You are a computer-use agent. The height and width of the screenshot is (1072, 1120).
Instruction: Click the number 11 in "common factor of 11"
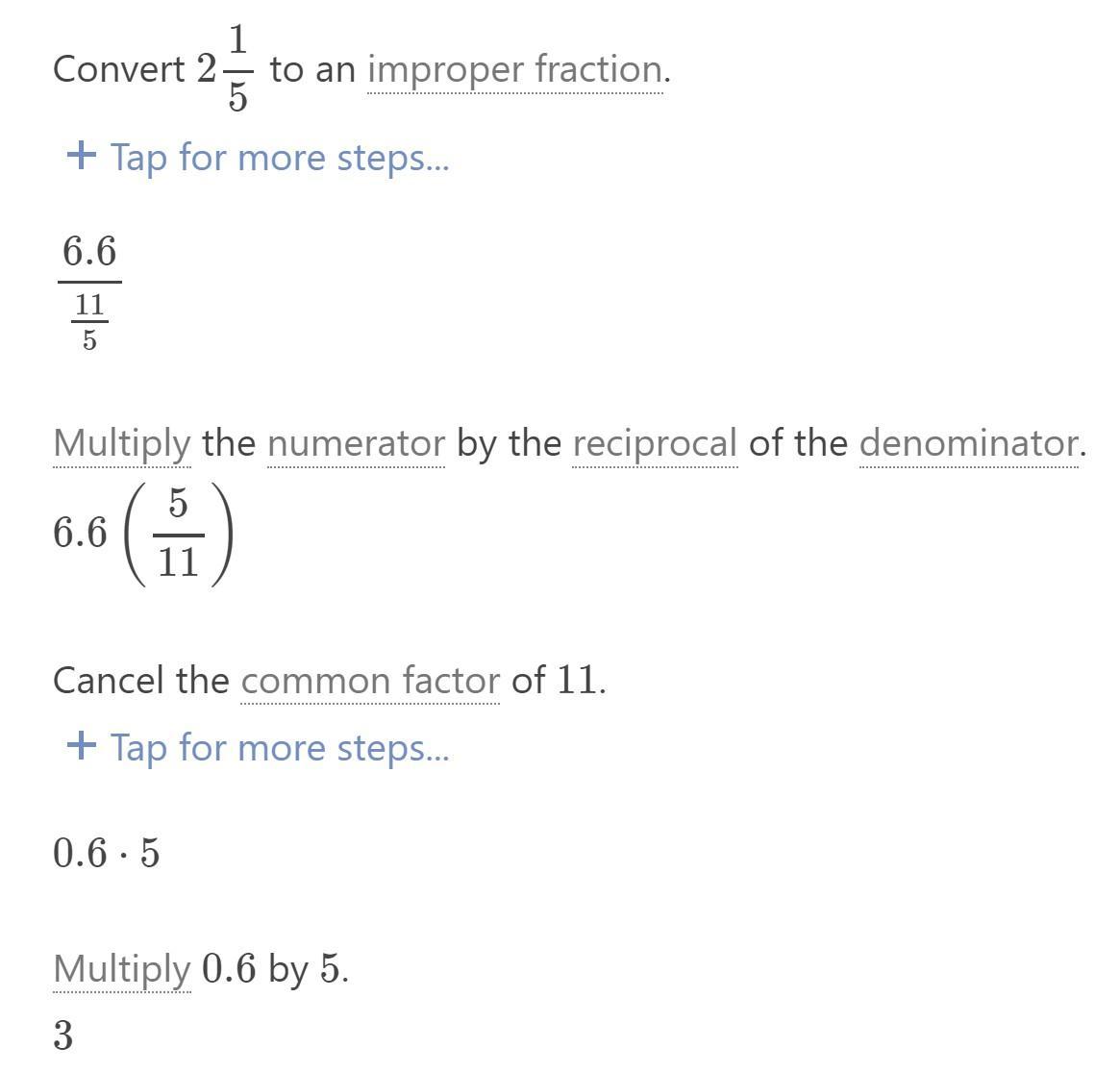[x=577, y=680]
